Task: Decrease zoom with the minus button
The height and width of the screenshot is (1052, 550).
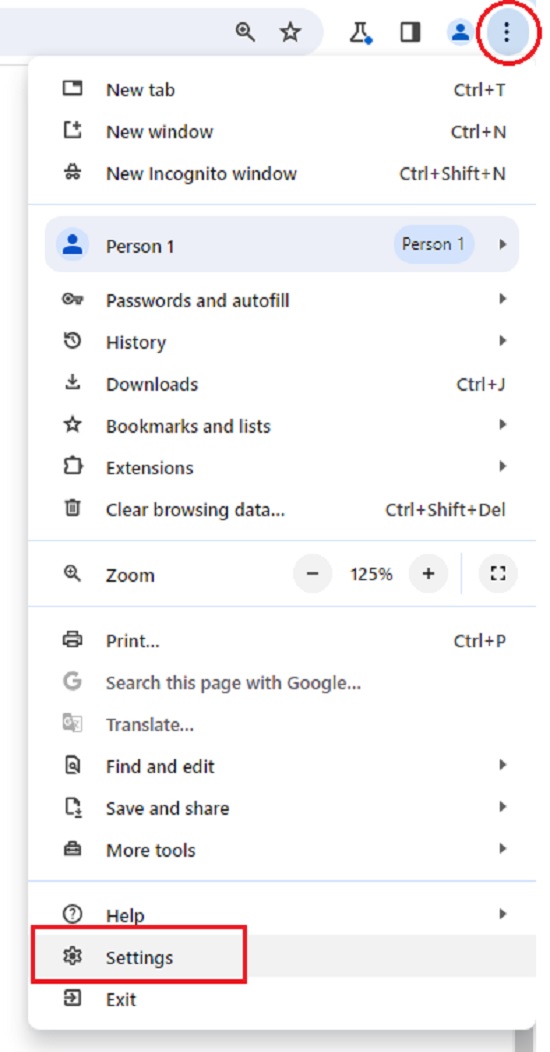Action: pyautogui.click(x=313, y=574)
